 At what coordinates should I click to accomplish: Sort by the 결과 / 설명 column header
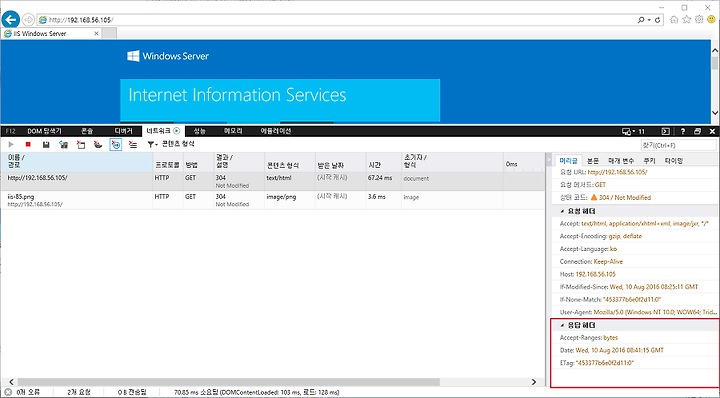[x=239, y=161]
